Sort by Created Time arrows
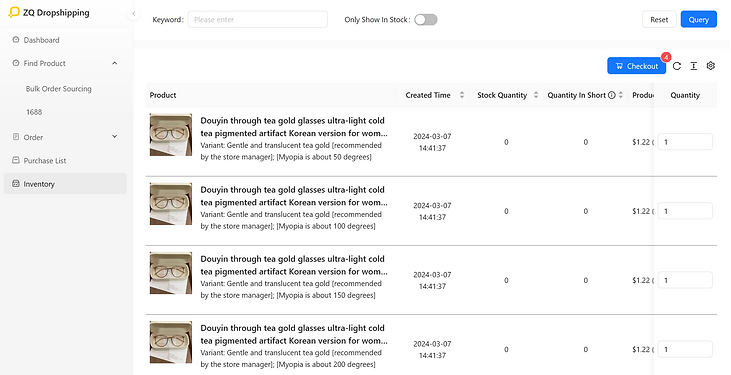731x375 pixels. (x=462, y=95)
